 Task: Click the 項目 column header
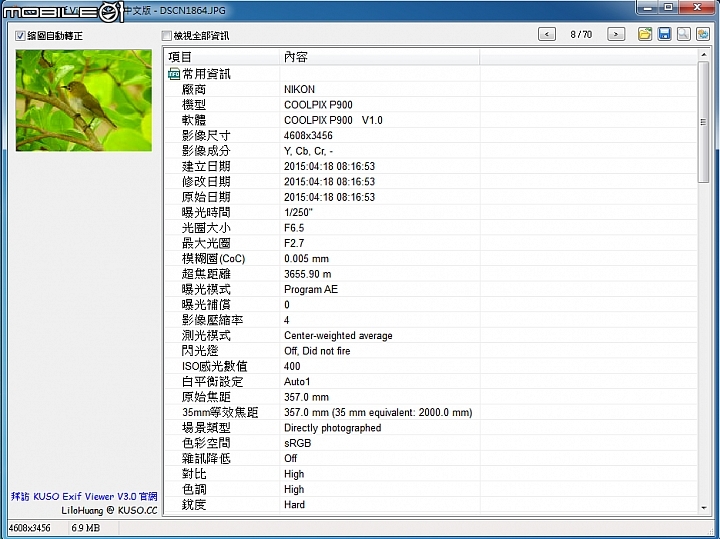(x=222, y=57)
